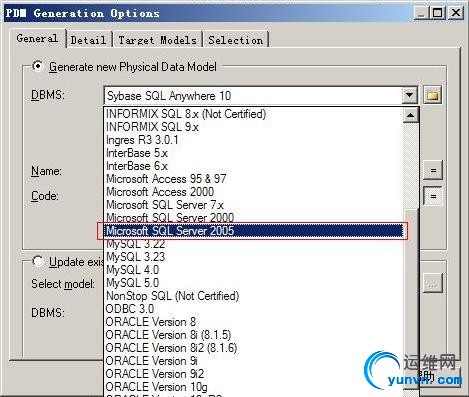
Task: Switch to the General tab
Action: (x=37, y=38)
